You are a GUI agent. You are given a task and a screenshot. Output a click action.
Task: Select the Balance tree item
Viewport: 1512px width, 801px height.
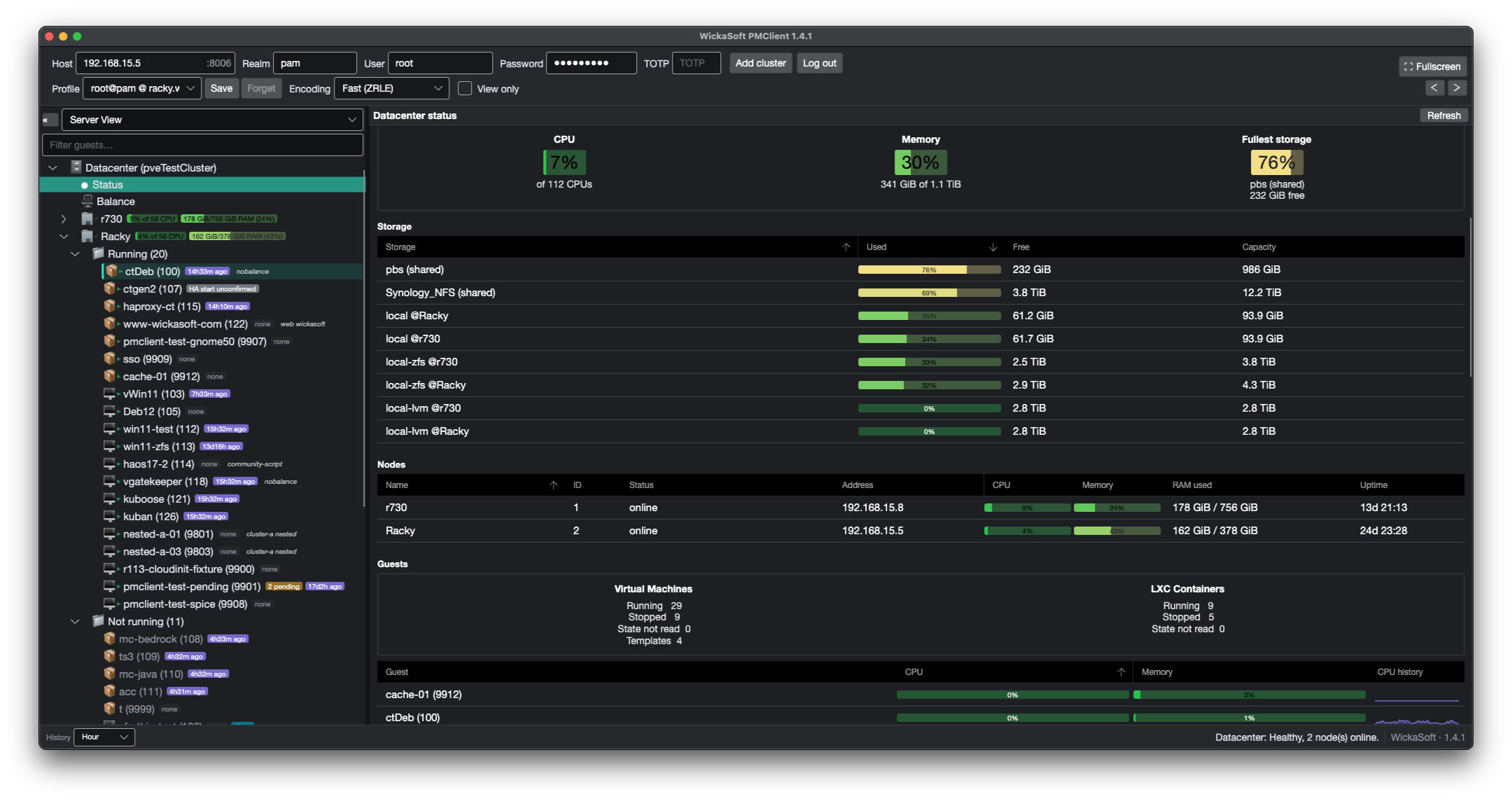click(202, 201)
